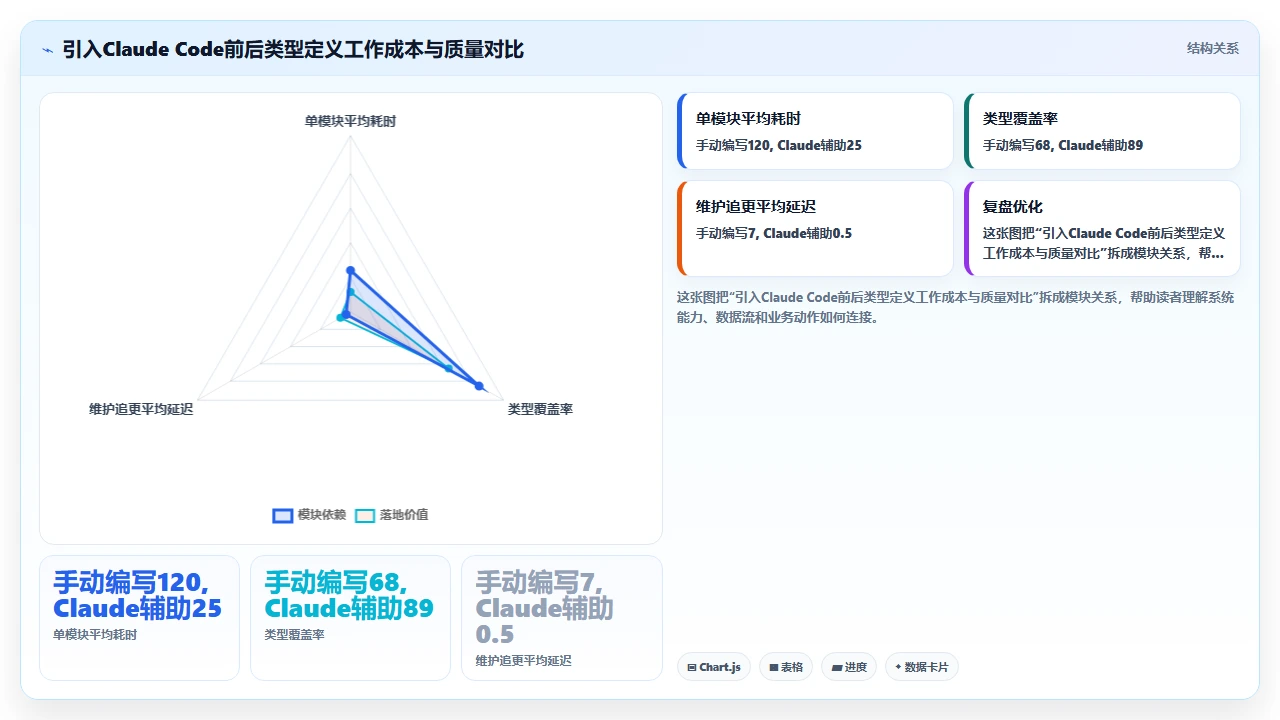Click the 表格 tag chip
The height and width of the screenshot is (720, 1280).
pyautogui.click(x=785, y=667)
